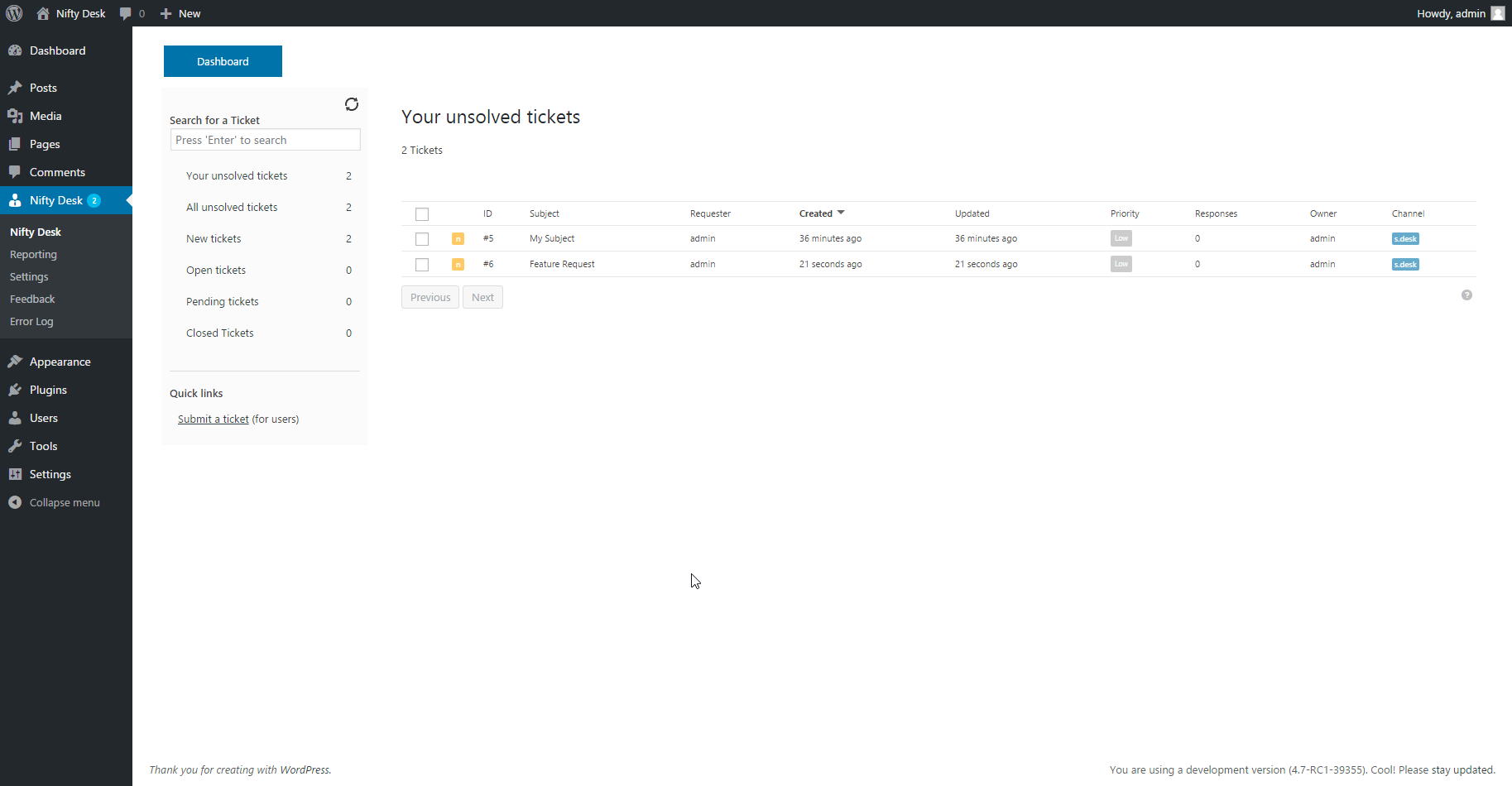Screen dimensions: 1512x786
Task: Click ticket ID #5 cell
Action: coord(488,238)
